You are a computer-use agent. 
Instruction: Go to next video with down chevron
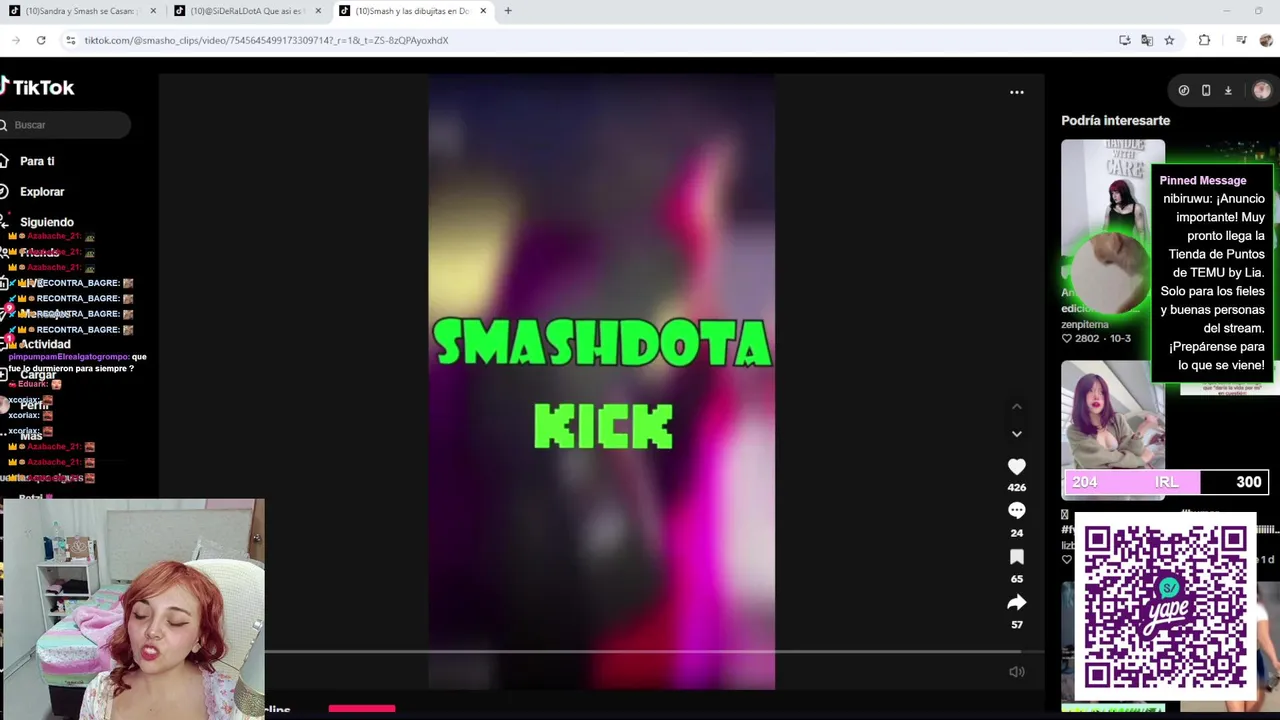tap(1016, 434)
